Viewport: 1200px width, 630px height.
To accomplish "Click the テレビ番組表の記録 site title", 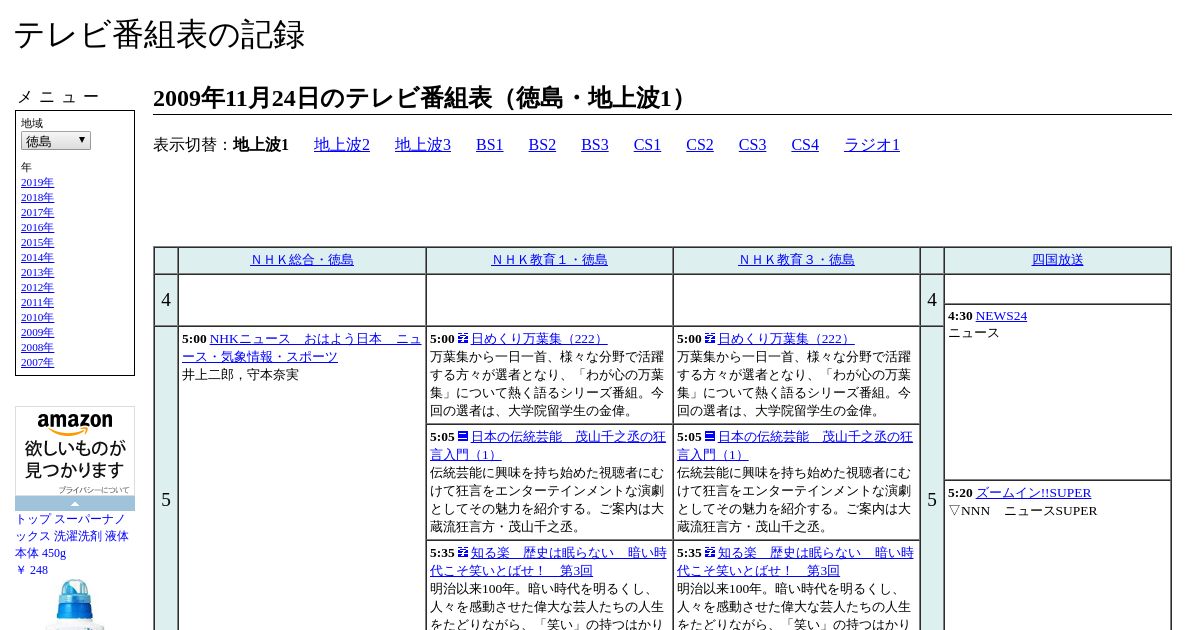I will pos(159,35).
